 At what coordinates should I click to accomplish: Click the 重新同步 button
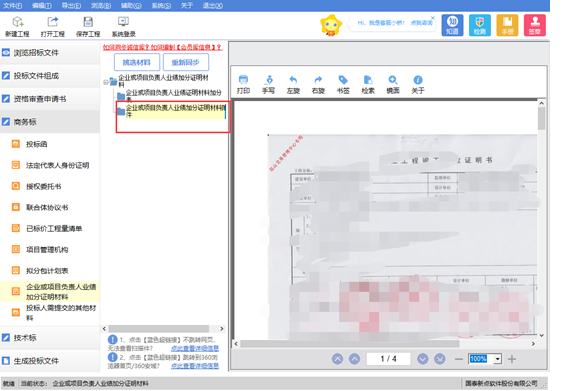186,62
